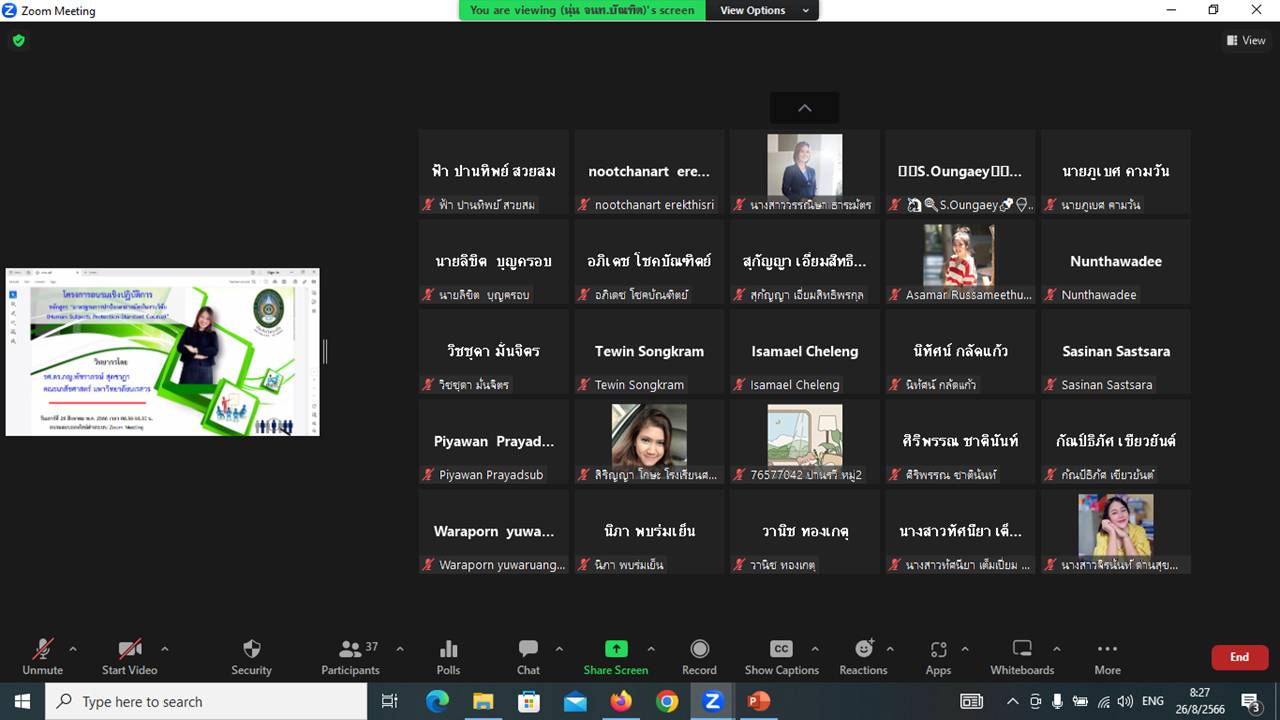This screenshot has width=1280, height=720.
Task: Start Video with the camera toggle
Action: click(129, 656)
